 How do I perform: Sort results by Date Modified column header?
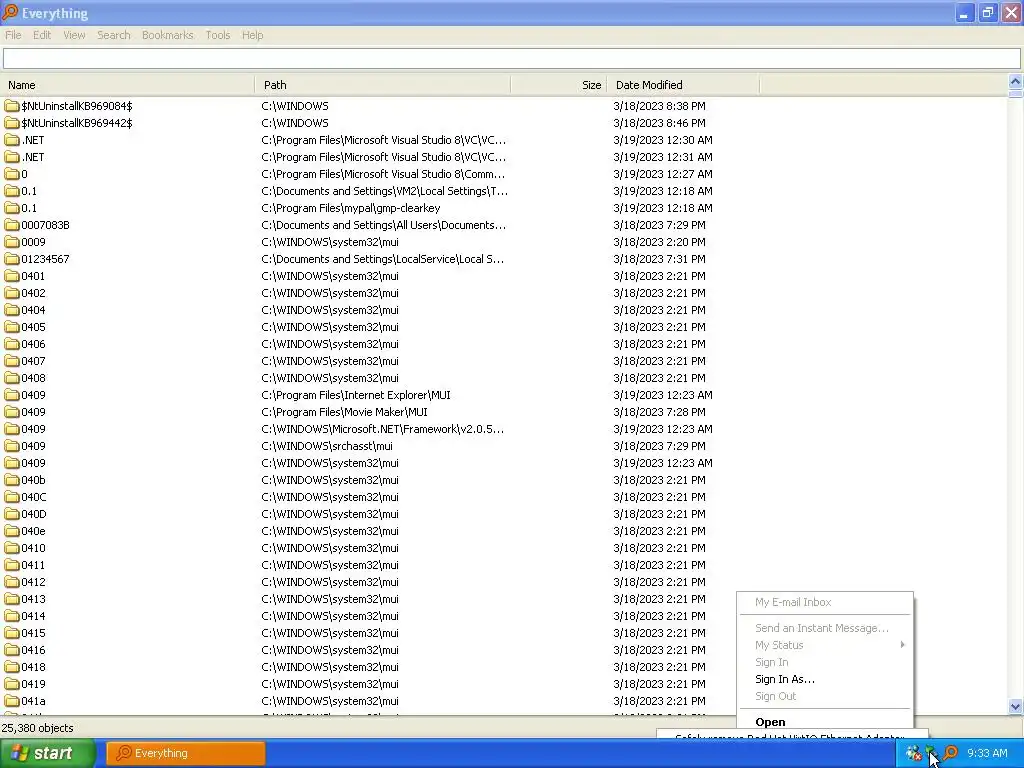click(x=684, y=85)
